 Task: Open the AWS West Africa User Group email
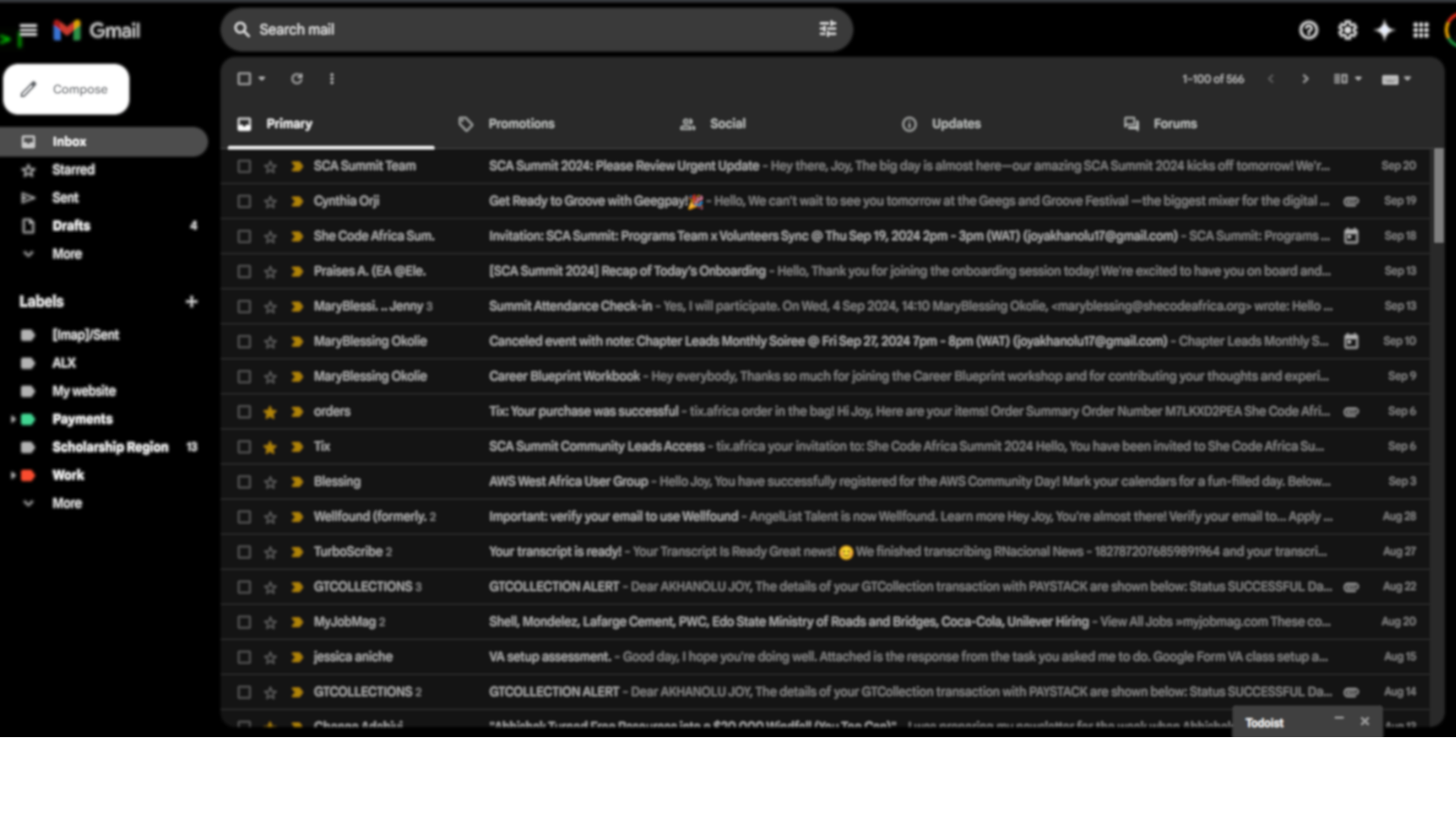tap(825, 481)
